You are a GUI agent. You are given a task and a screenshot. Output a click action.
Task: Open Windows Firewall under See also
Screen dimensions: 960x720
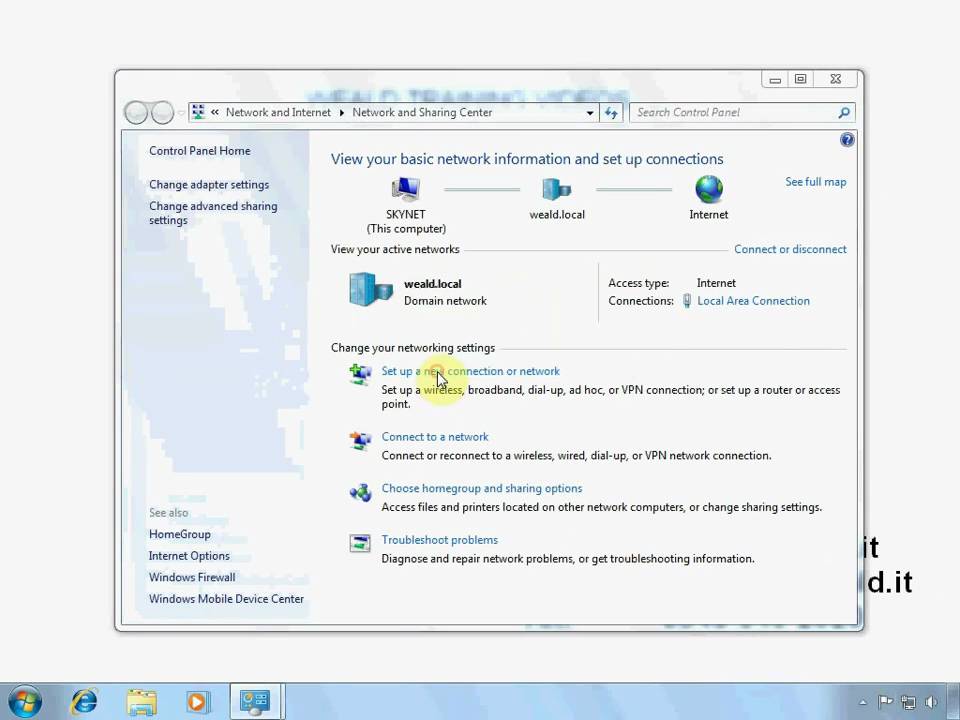(x=192, y=577)
